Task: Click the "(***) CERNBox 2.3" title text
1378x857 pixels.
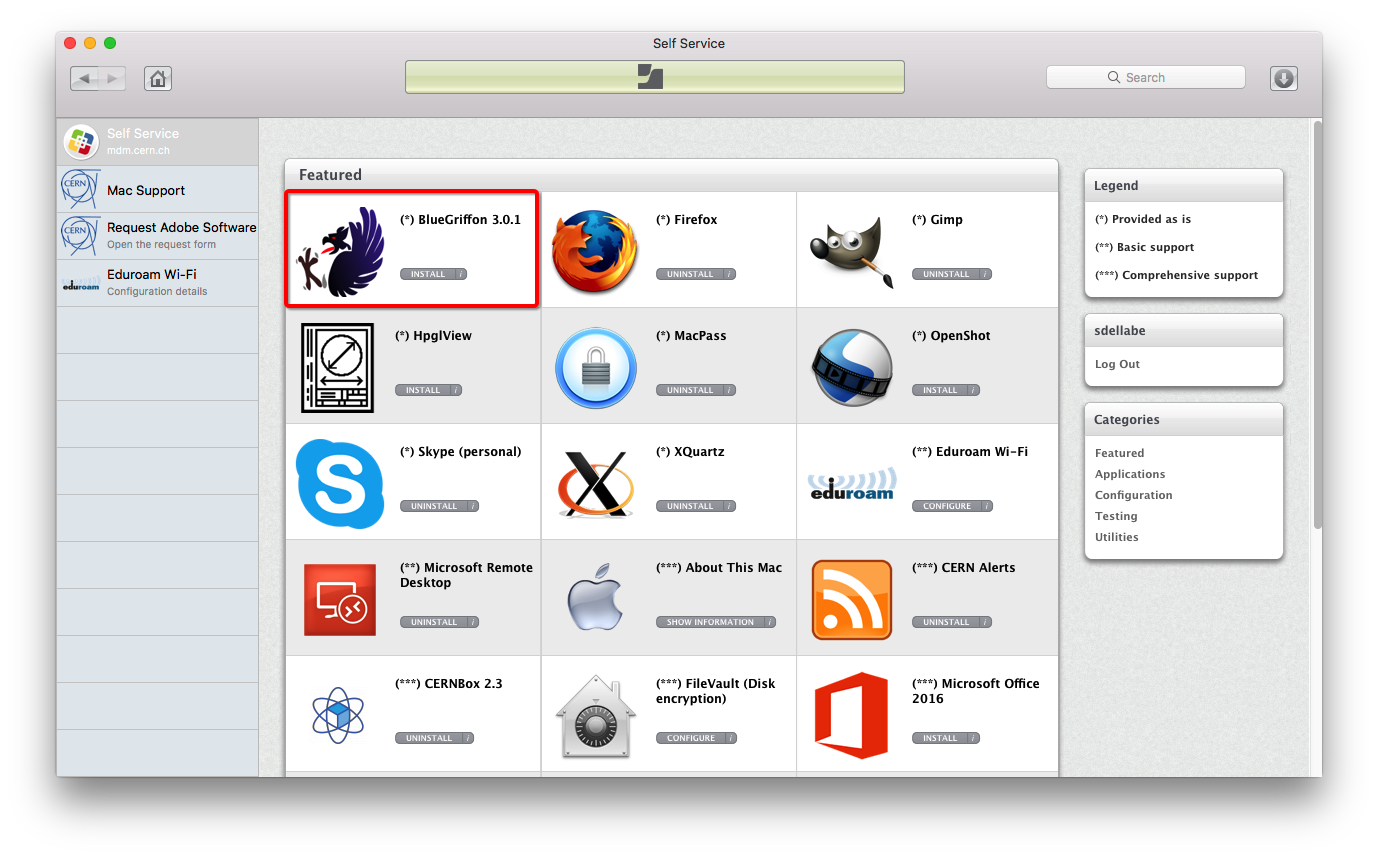Action: tap(449, 684)
